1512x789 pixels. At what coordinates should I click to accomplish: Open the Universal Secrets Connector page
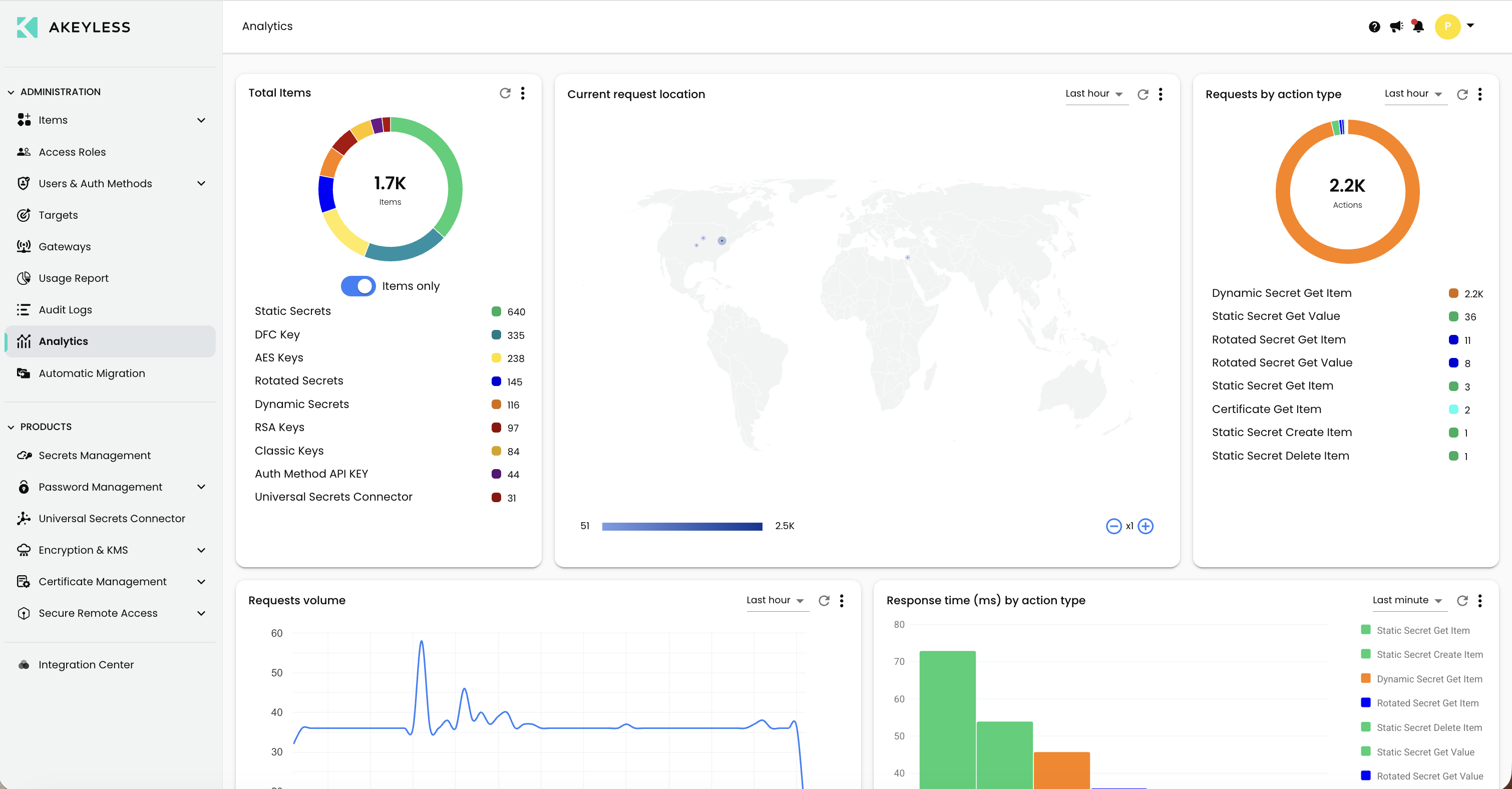[x=112, y=518]
